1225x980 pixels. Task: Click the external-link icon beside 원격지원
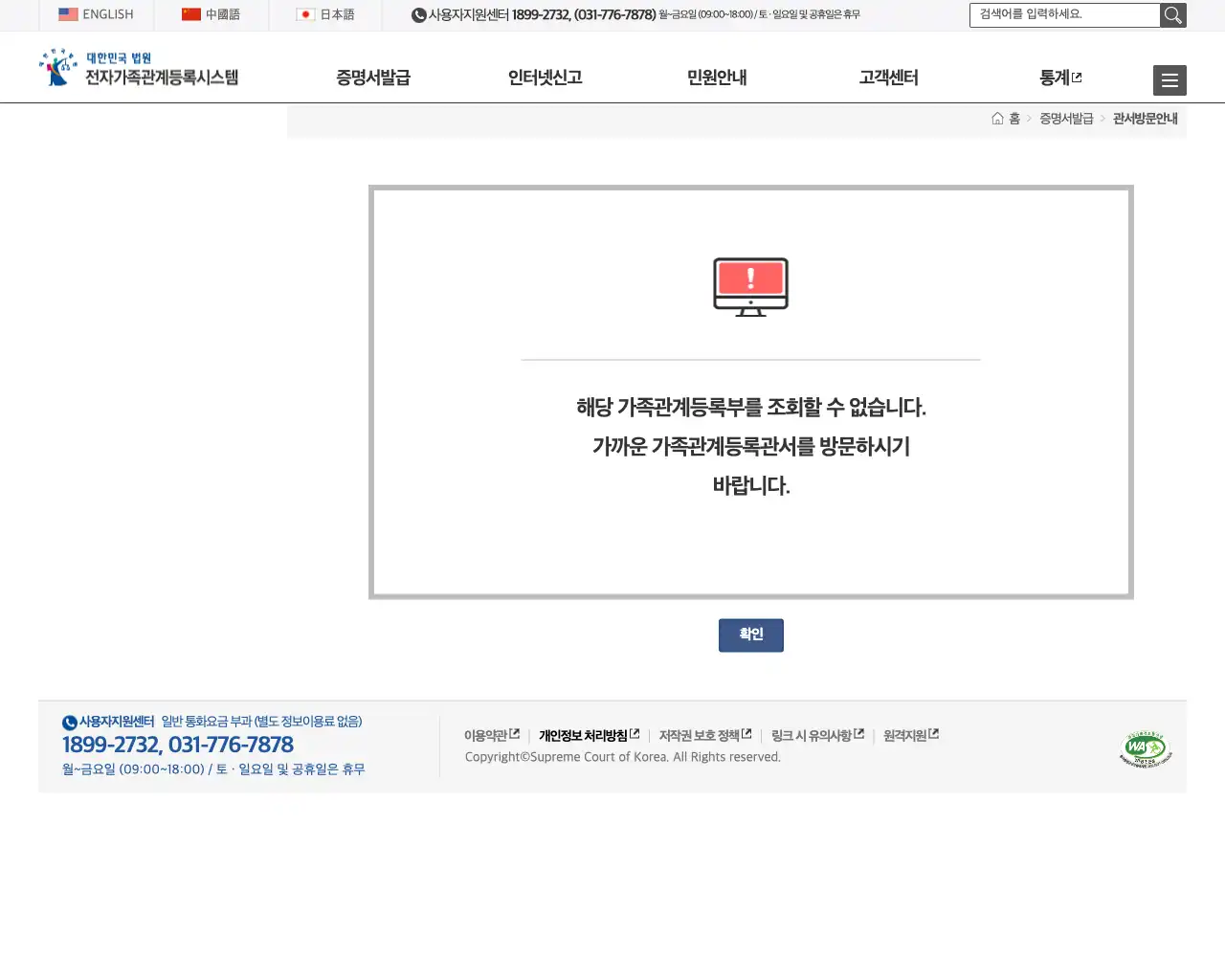pos(934,731)
